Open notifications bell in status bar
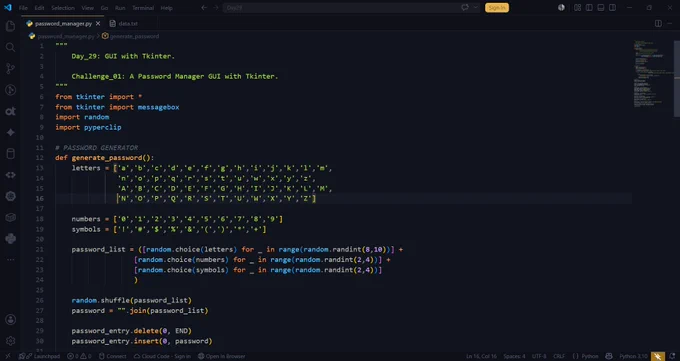The height and width of the screenshot is (361, 680). click(672, 356)
